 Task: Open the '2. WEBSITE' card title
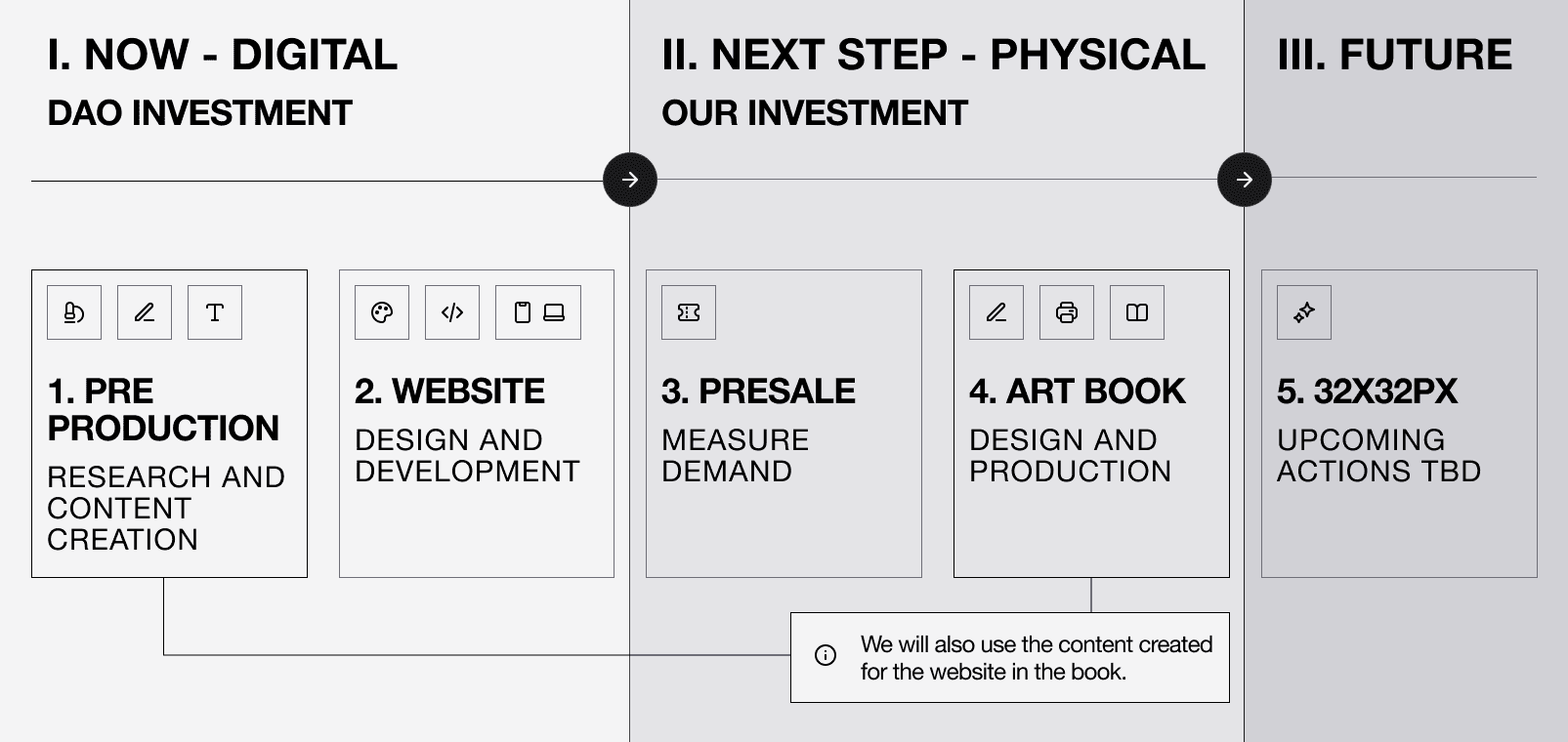pyautogui.click(x=449, y=392)
